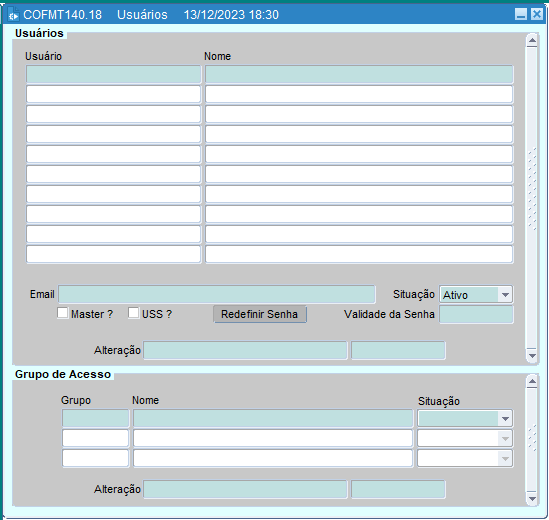Click the form icon in title bar
Image resolution: width=549 pixels, height=520 pixels.
13,14
